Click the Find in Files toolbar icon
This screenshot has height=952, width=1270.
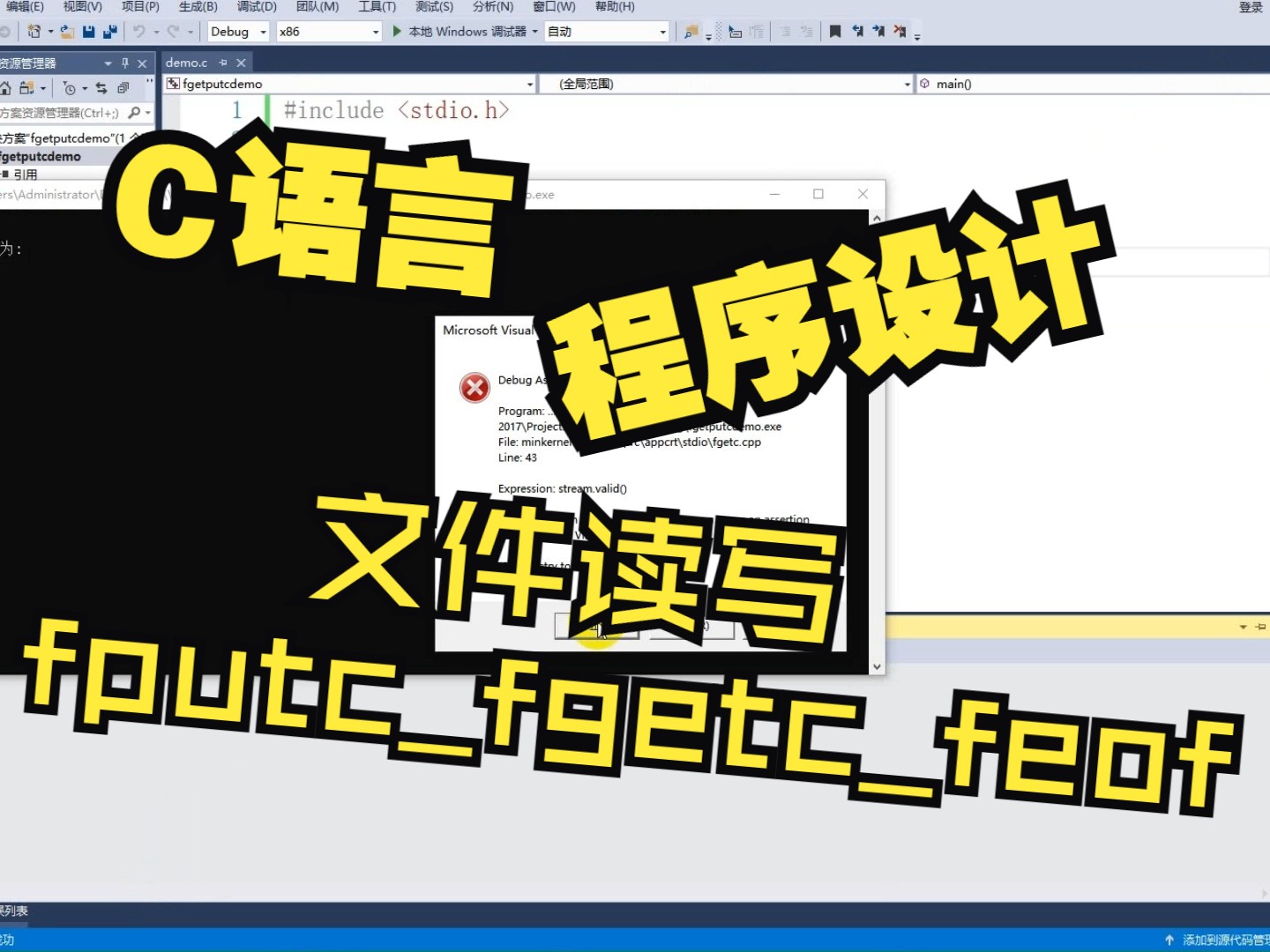click(691, 32)
